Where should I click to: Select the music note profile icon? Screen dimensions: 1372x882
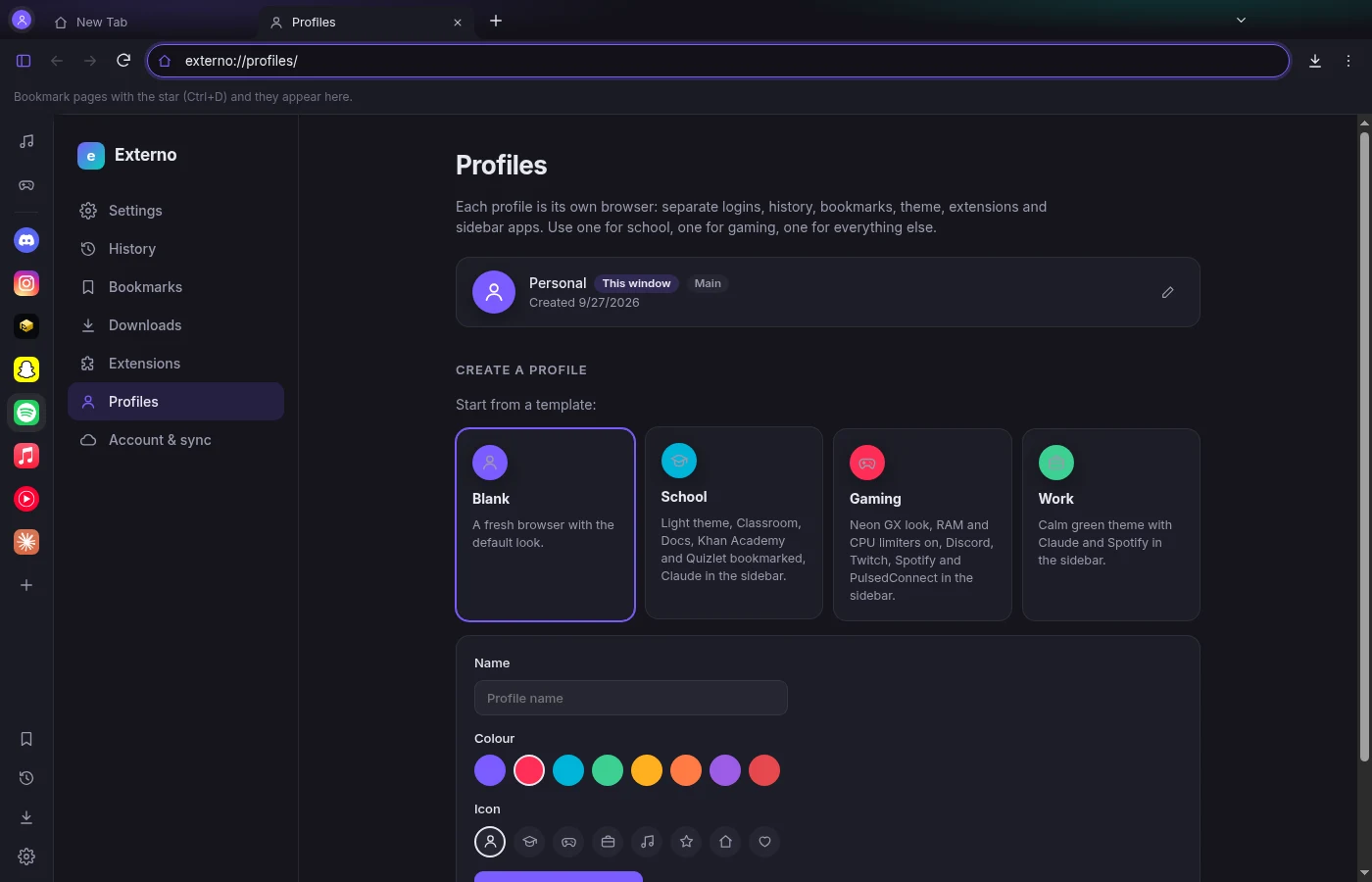[647, 842]
